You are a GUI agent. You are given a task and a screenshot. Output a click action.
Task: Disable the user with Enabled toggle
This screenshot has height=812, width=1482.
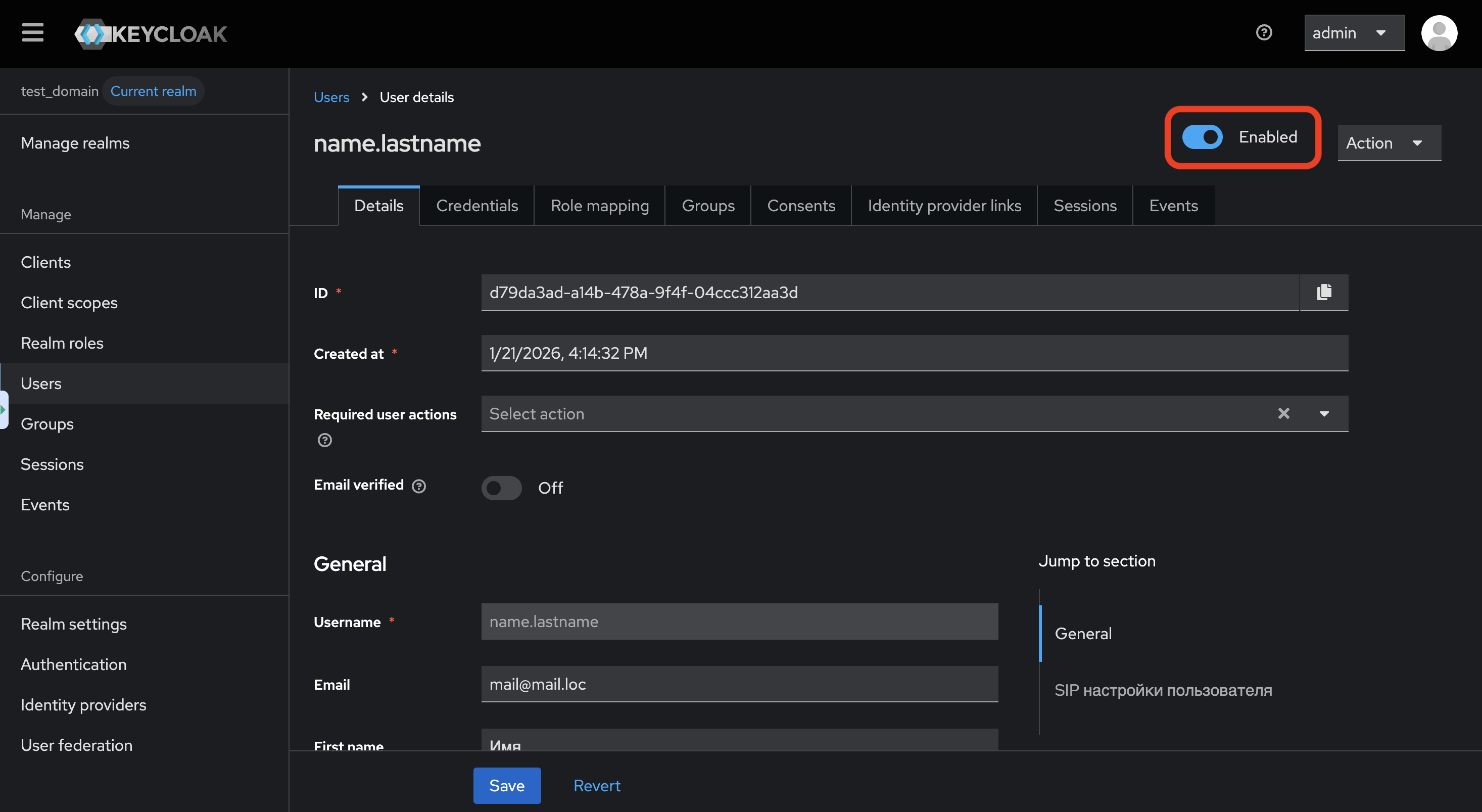pos(1202,137)
